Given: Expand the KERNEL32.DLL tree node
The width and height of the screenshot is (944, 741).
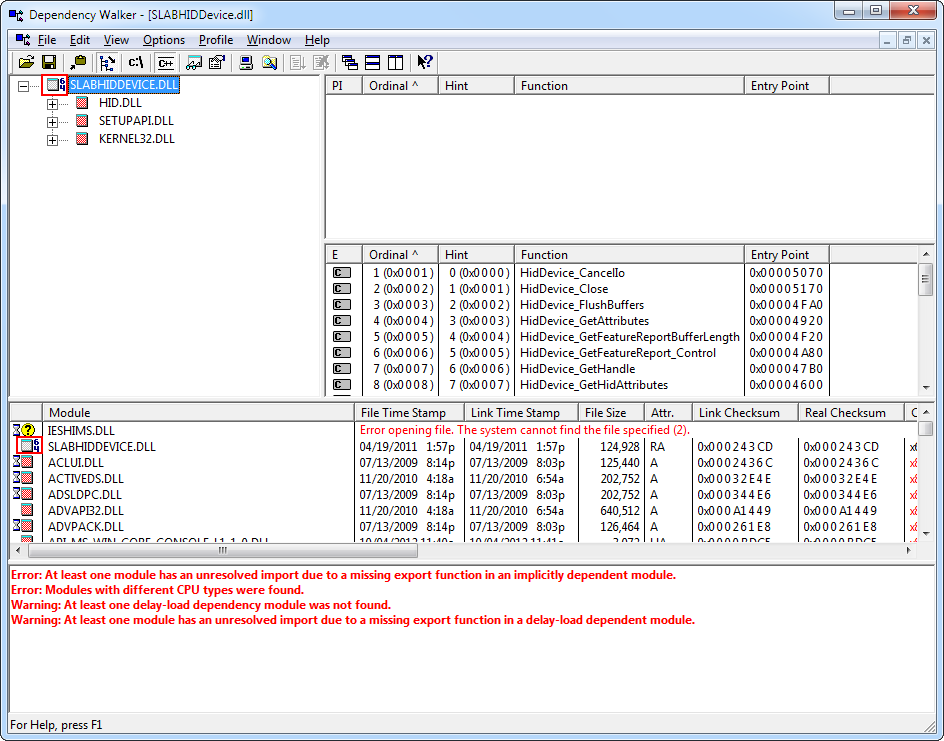Looking at the screenshot, I should click(x=53, y=139).
